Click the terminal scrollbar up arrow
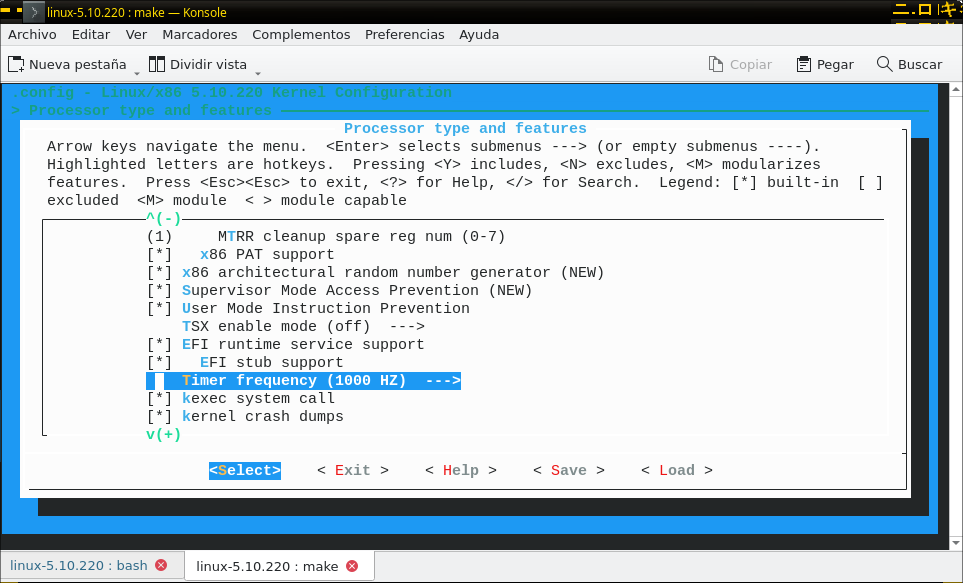Viewport: 963px width, 583px height. pos(956,90)
